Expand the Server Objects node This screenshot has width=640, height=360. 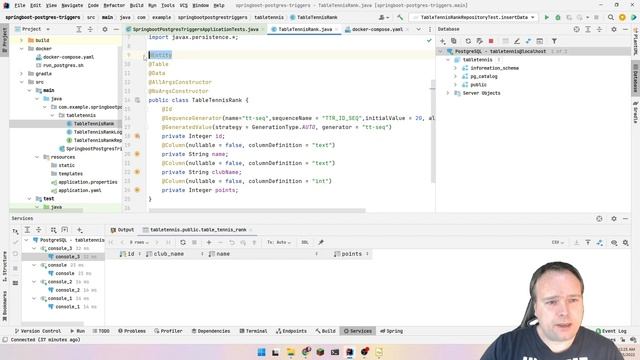pos(448,93)
